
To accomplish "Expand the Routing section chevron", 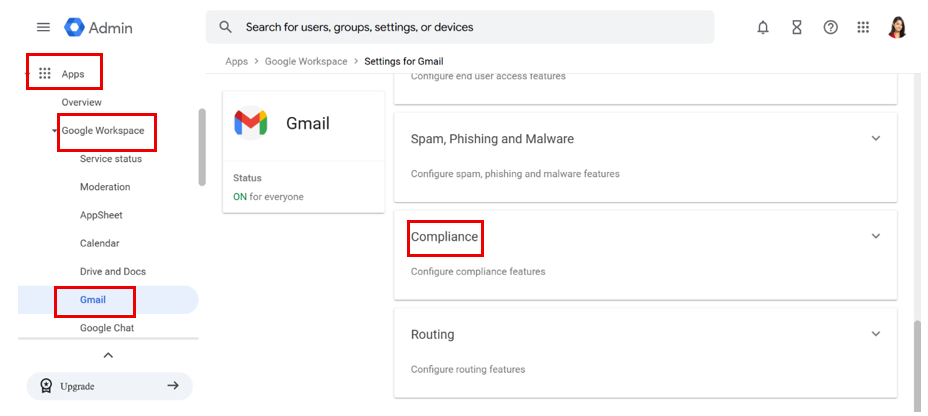I will coord(876,334).
